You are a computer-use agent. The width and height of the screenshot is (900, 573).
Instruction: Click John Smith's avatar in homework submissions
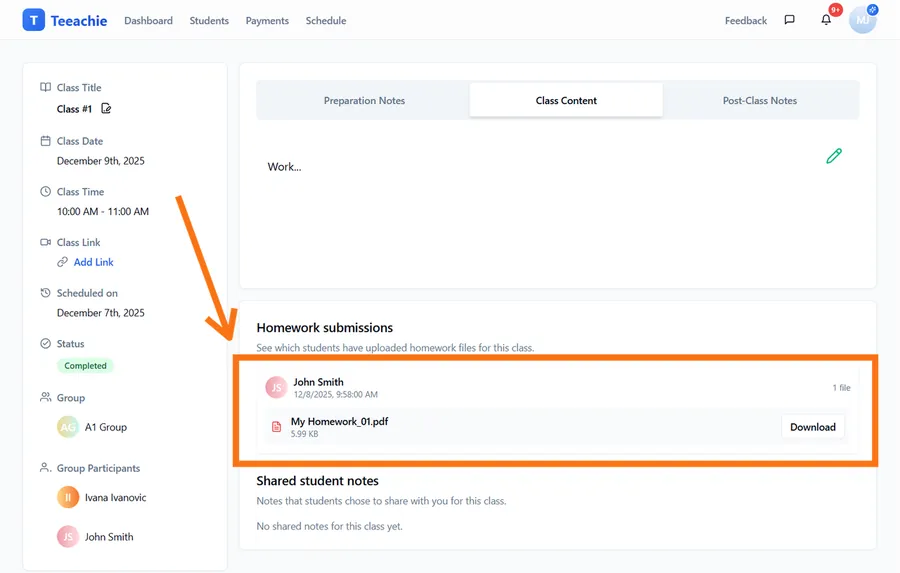pyautogui.click(x=276, y=388)
